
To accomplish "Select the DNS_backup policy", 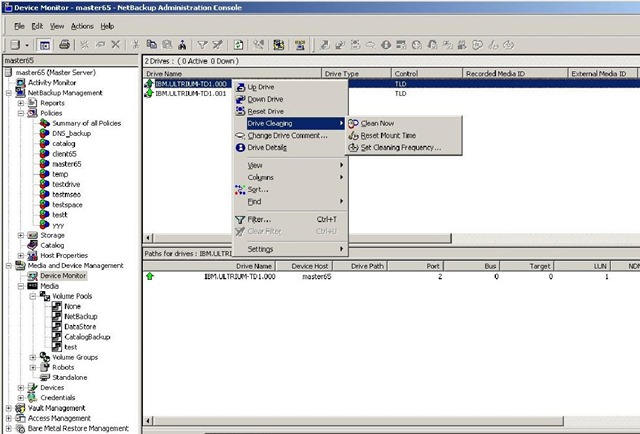I will [x=71, y=134].
